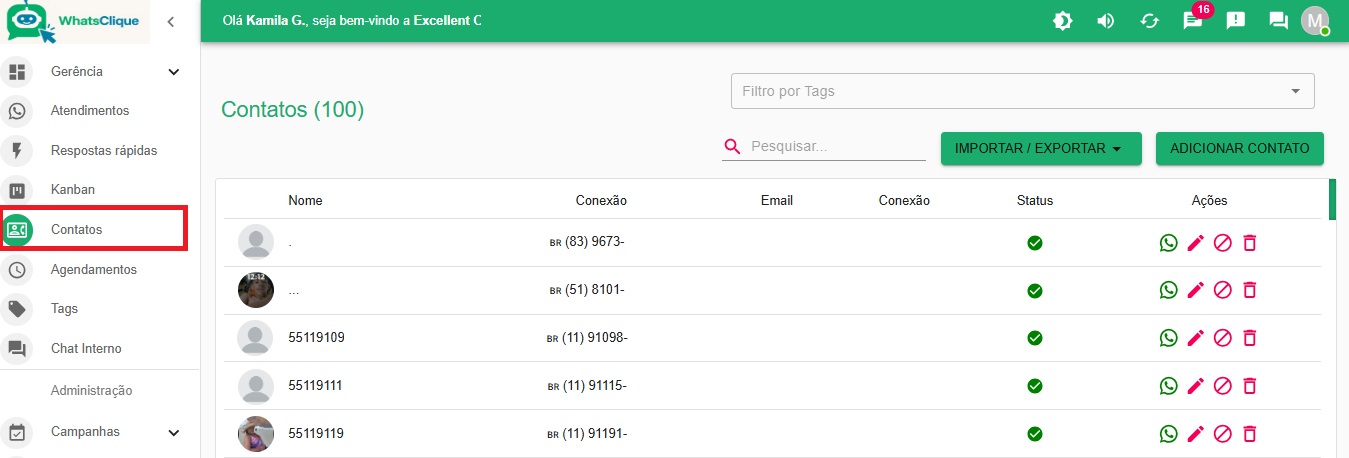This screenshot has height=458, width=1349.
Task: Delete the first contact in the list
Action: click(x=1249, y=242)
